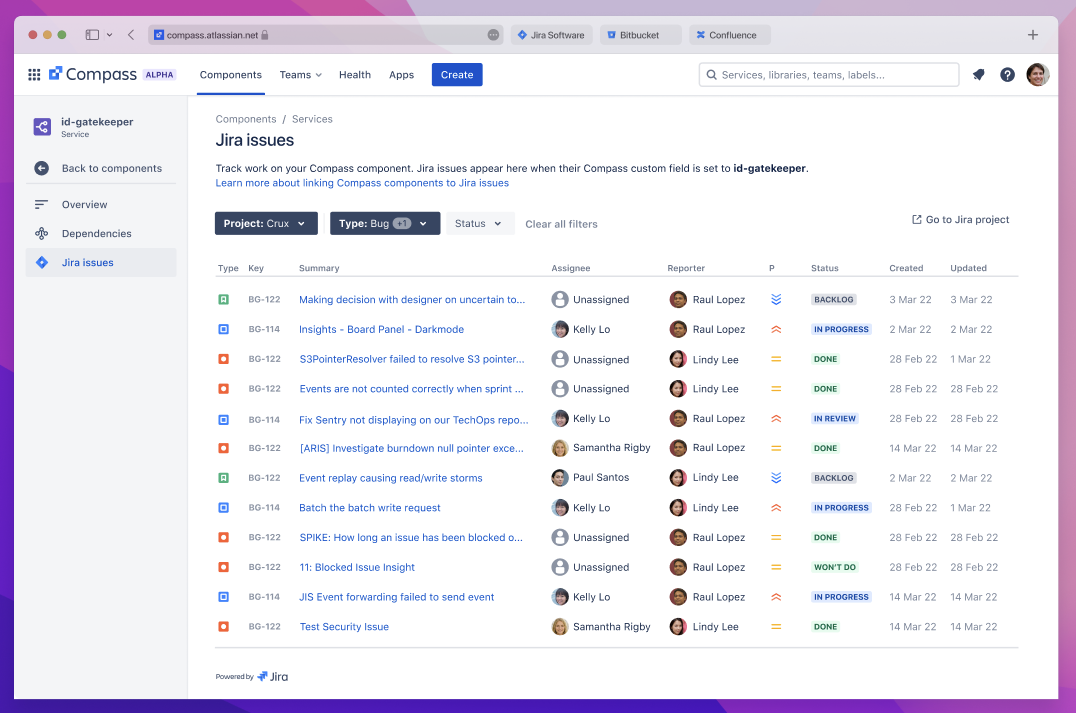Click the Back to components arrow icon

coord(42,168)
